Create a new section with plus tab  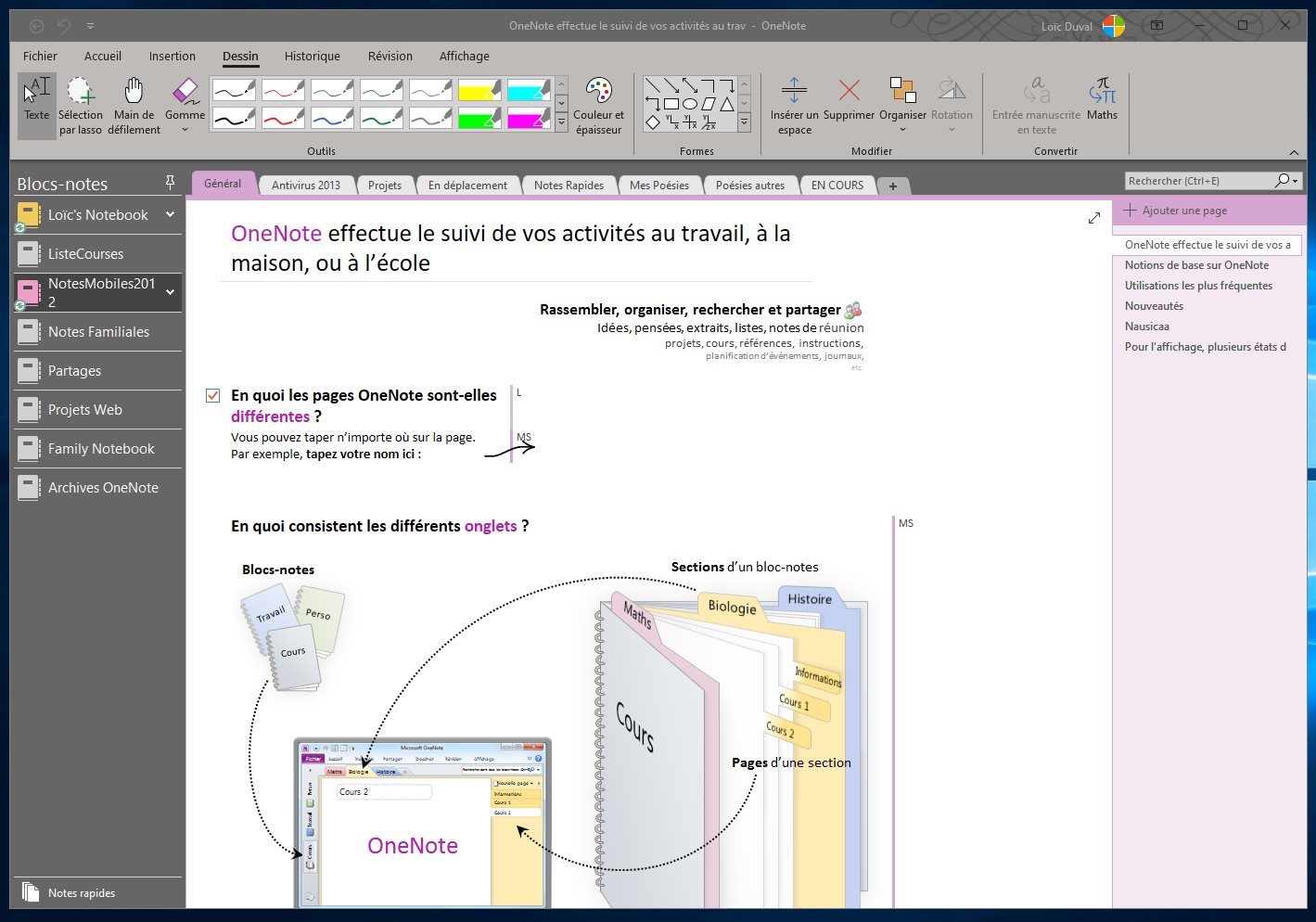point(893,186)
